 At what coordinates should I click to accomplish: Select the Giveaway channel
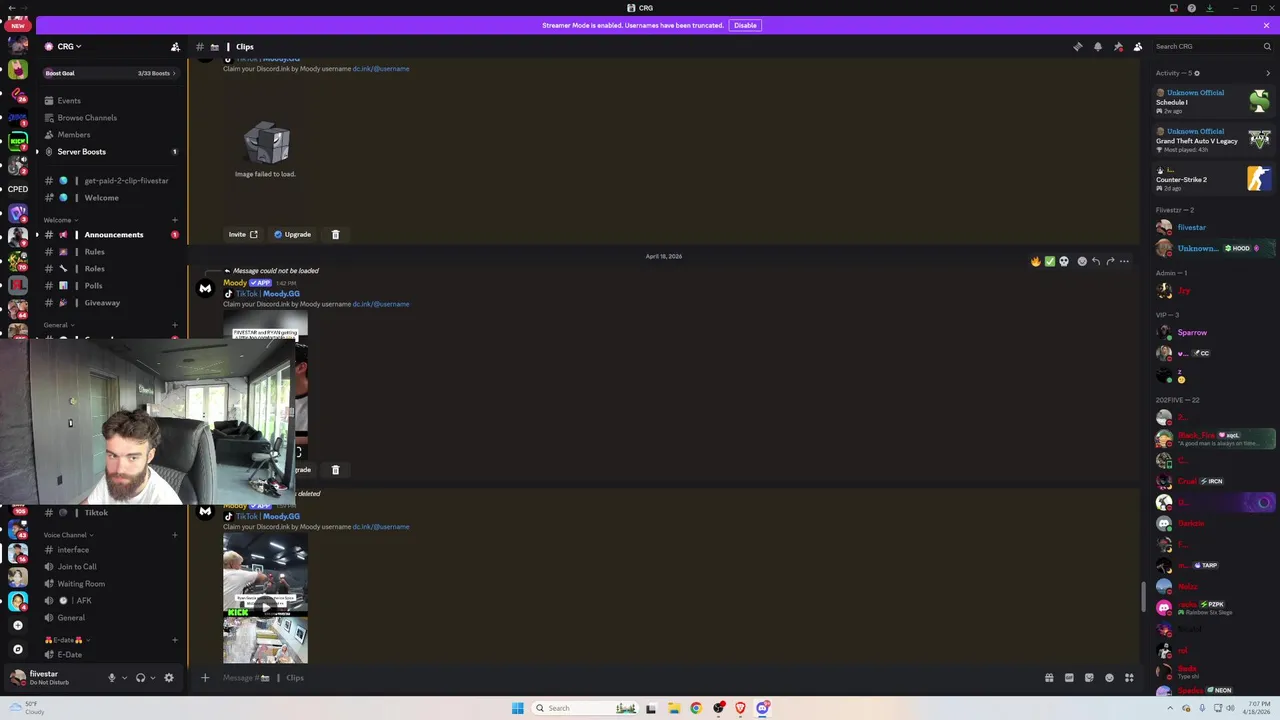click(x=110, y=303)
